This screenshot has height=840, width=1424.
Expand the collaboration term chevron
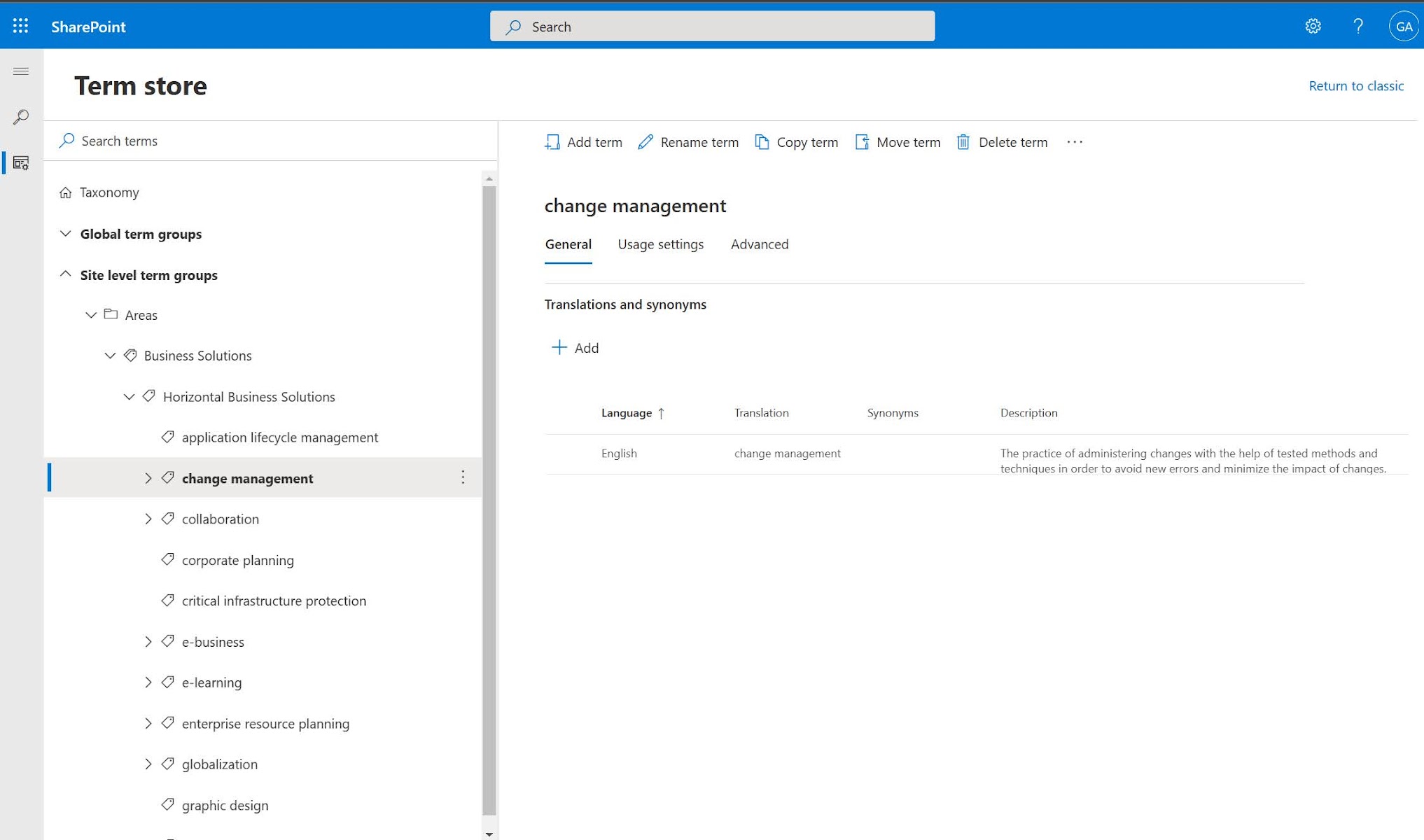tap(148, 519)
